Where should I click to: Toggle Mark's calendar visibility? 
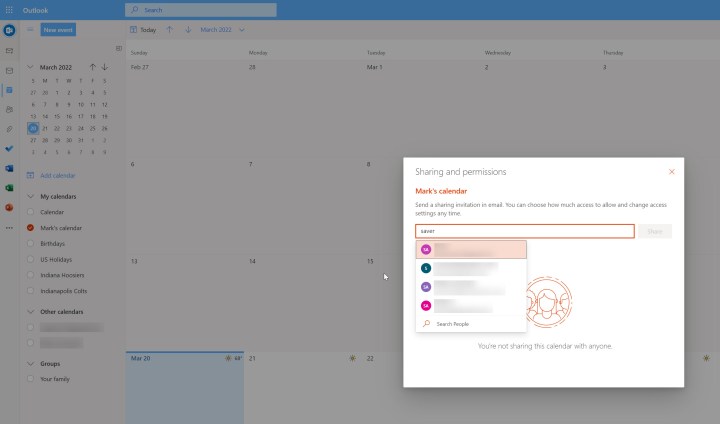coord(30,228)
